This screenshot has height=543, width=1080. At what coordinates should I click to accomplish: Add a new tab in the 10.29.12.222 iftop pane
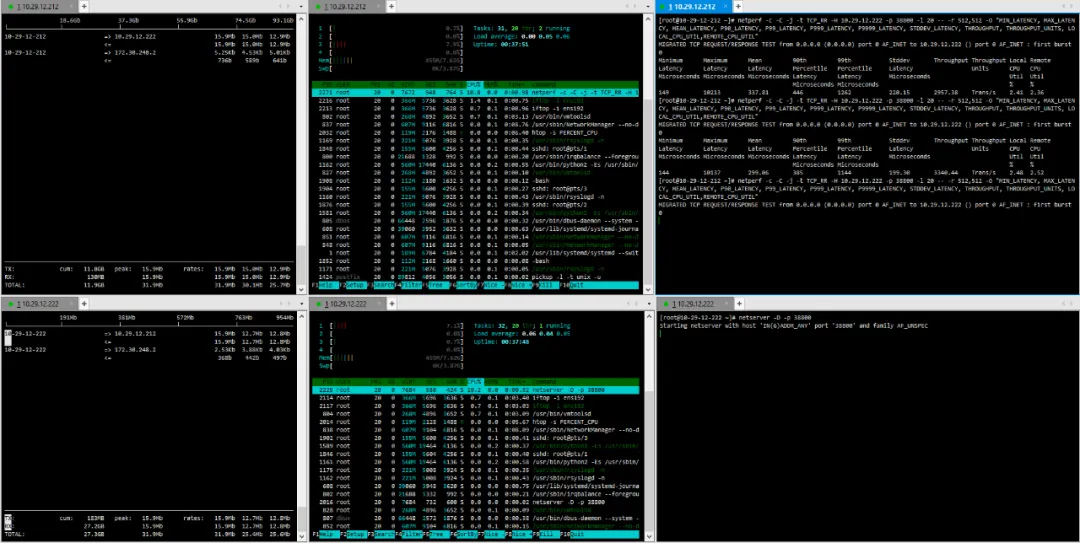pos(84,304)
